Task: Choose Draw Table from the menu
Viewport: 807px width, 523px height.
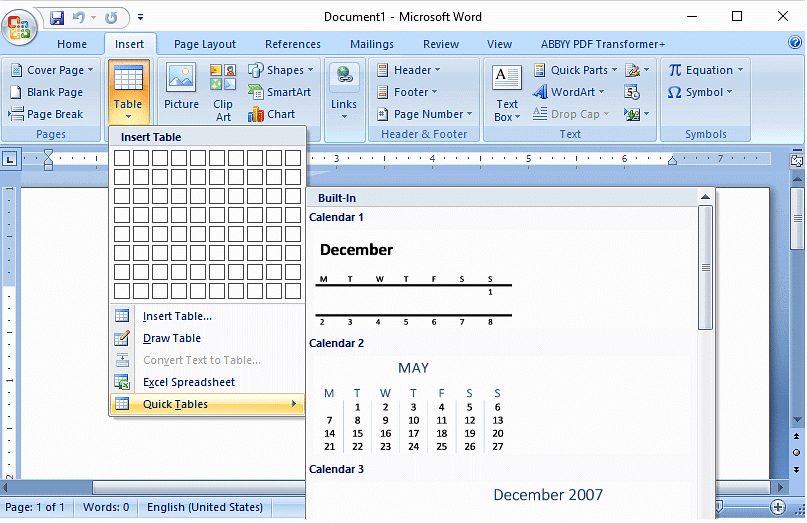Action: (x=207, y=338)
